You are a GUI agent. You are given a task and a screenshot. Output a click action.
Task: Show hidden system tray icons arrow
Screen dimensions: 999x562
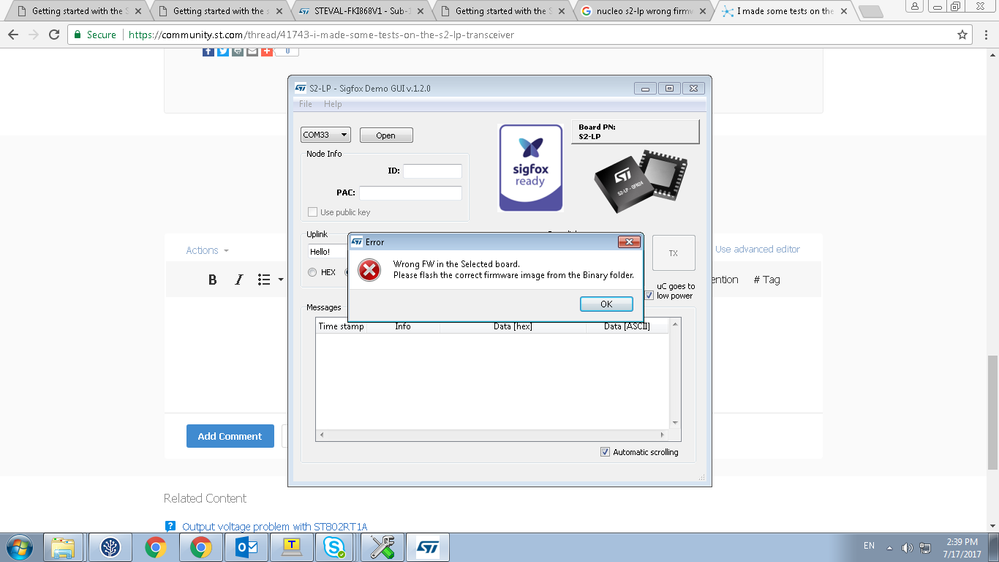pos(889,547)
